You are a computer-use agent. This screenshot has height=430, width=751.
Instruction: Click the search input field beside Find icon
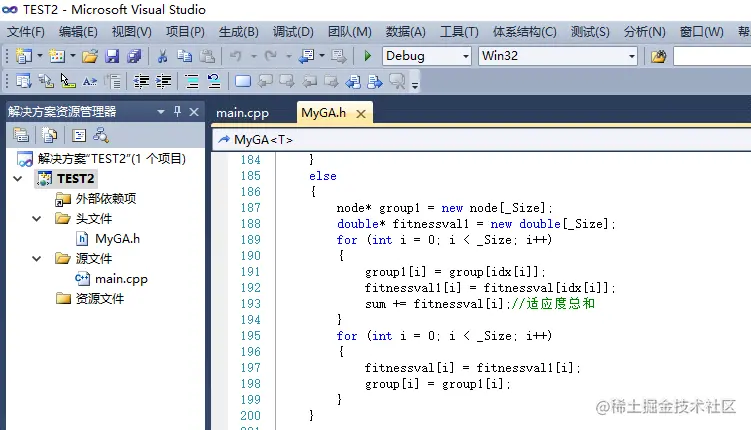point(712,56)
